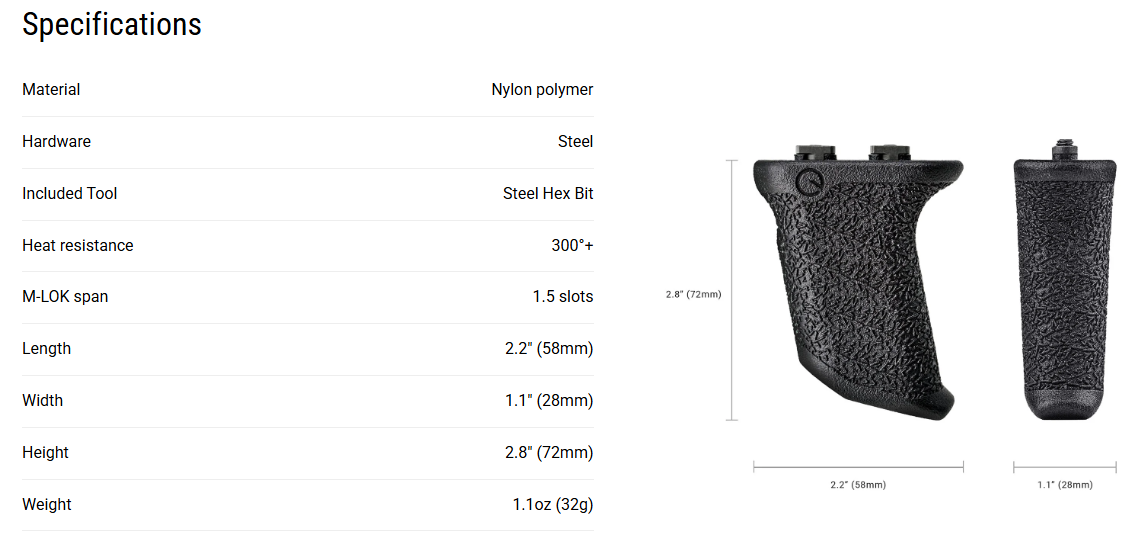The width and height of the screenshot is (1140, 535).
Task: Select the Steel Hex Bit value
Action: point(548,193)
